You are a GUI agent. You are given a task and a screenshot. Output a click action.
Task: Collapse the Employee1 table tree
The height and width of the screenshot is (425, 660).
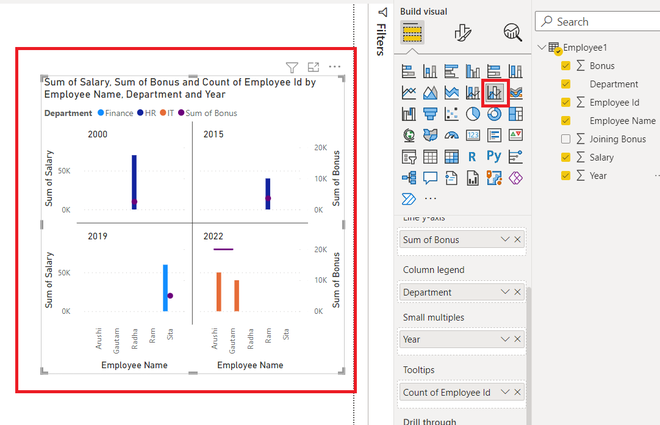coord(542,48)
